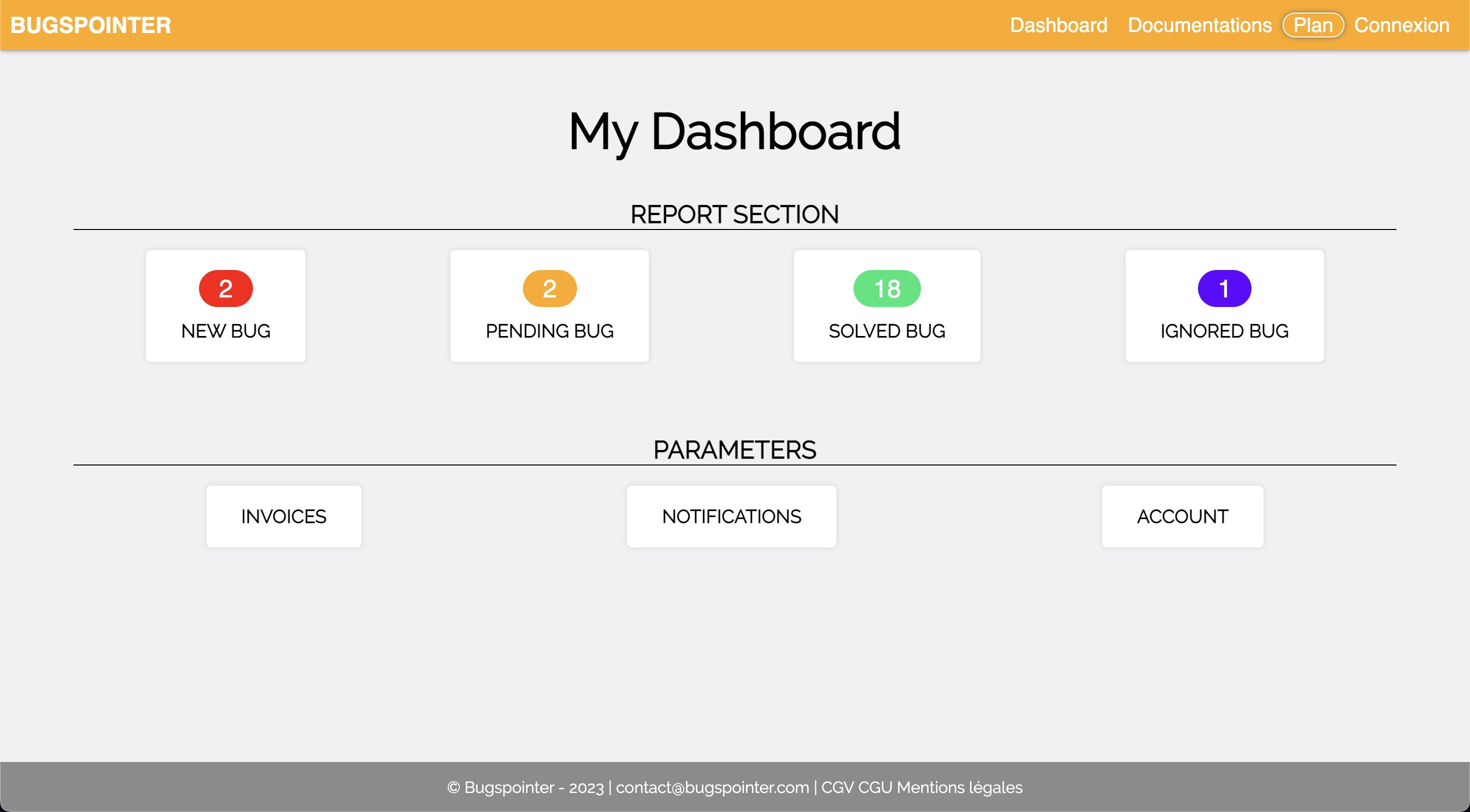
Task: Open the Connexion link
Action: 1401,24
